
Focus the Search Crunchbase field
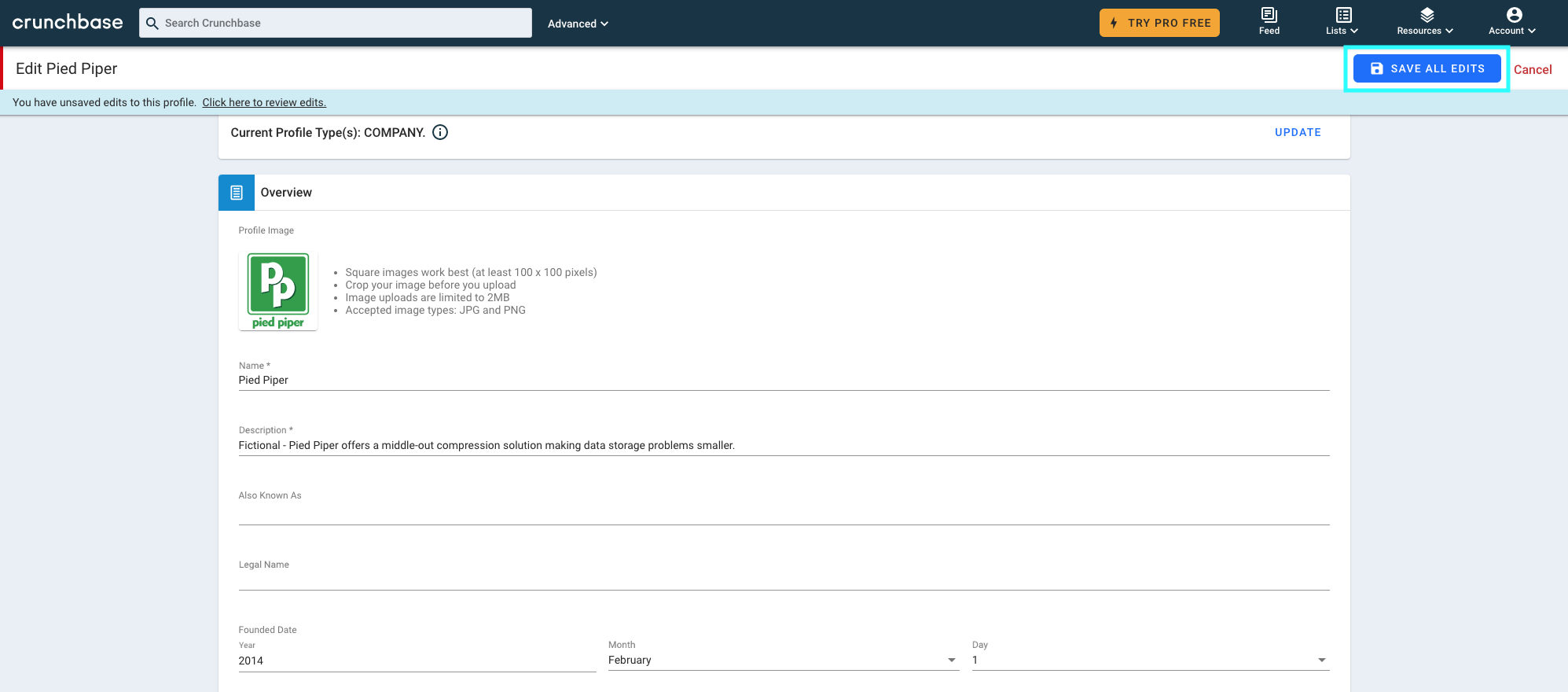coord(336,23)
